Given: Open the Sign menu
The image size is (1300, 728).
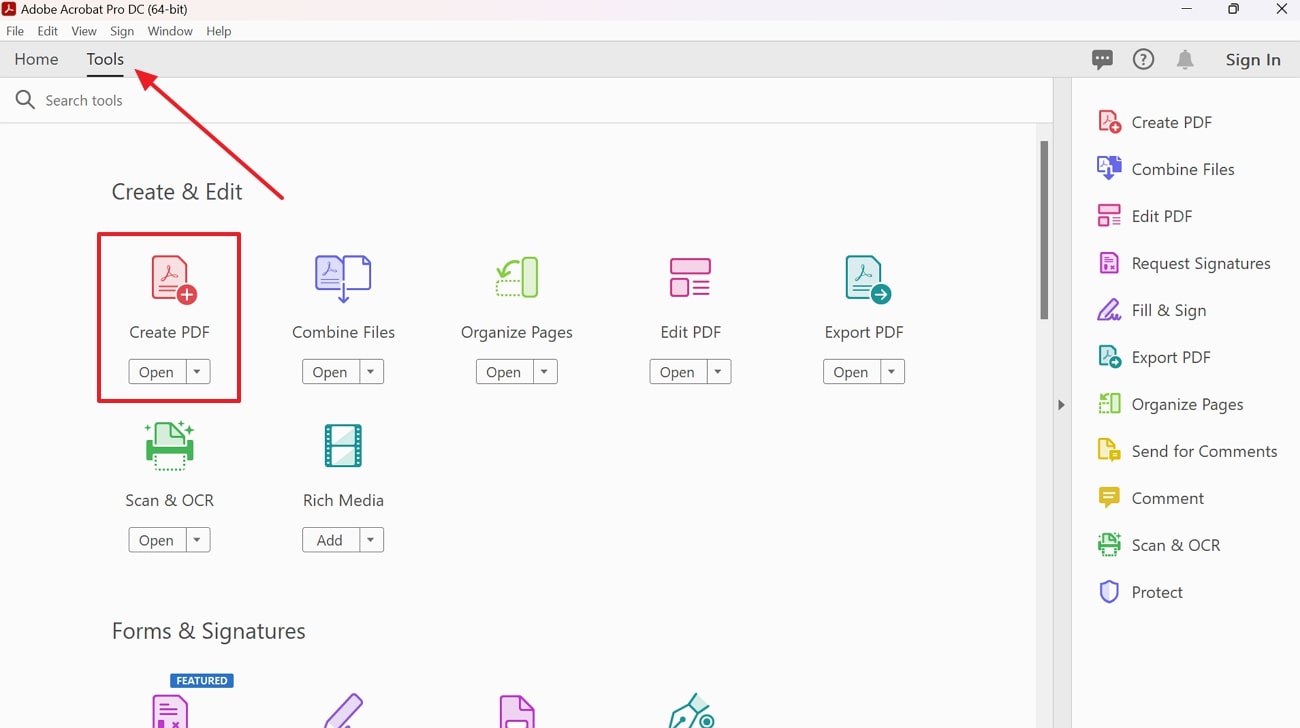Looking at the screenshot, I should click(x=122, y=31).
